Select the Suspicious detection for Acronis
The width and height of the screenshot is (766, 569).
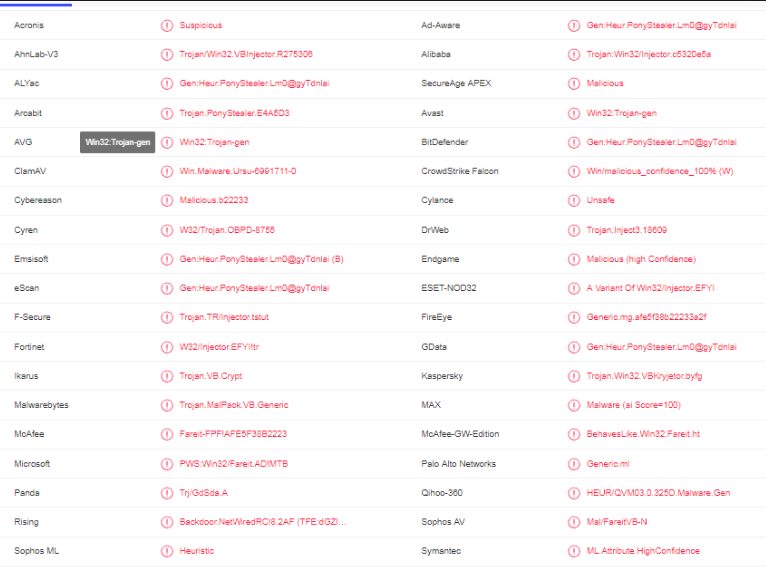[x=201, y=25]
